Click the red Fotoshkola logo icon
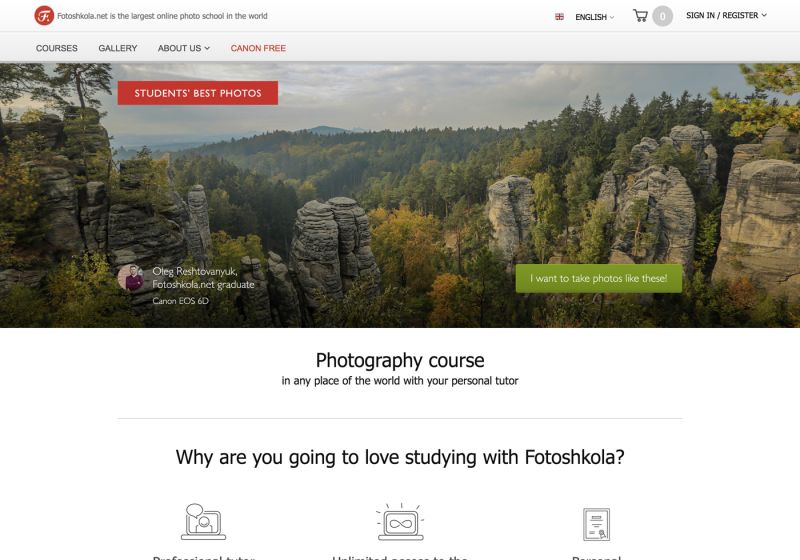 coord(44,16)
